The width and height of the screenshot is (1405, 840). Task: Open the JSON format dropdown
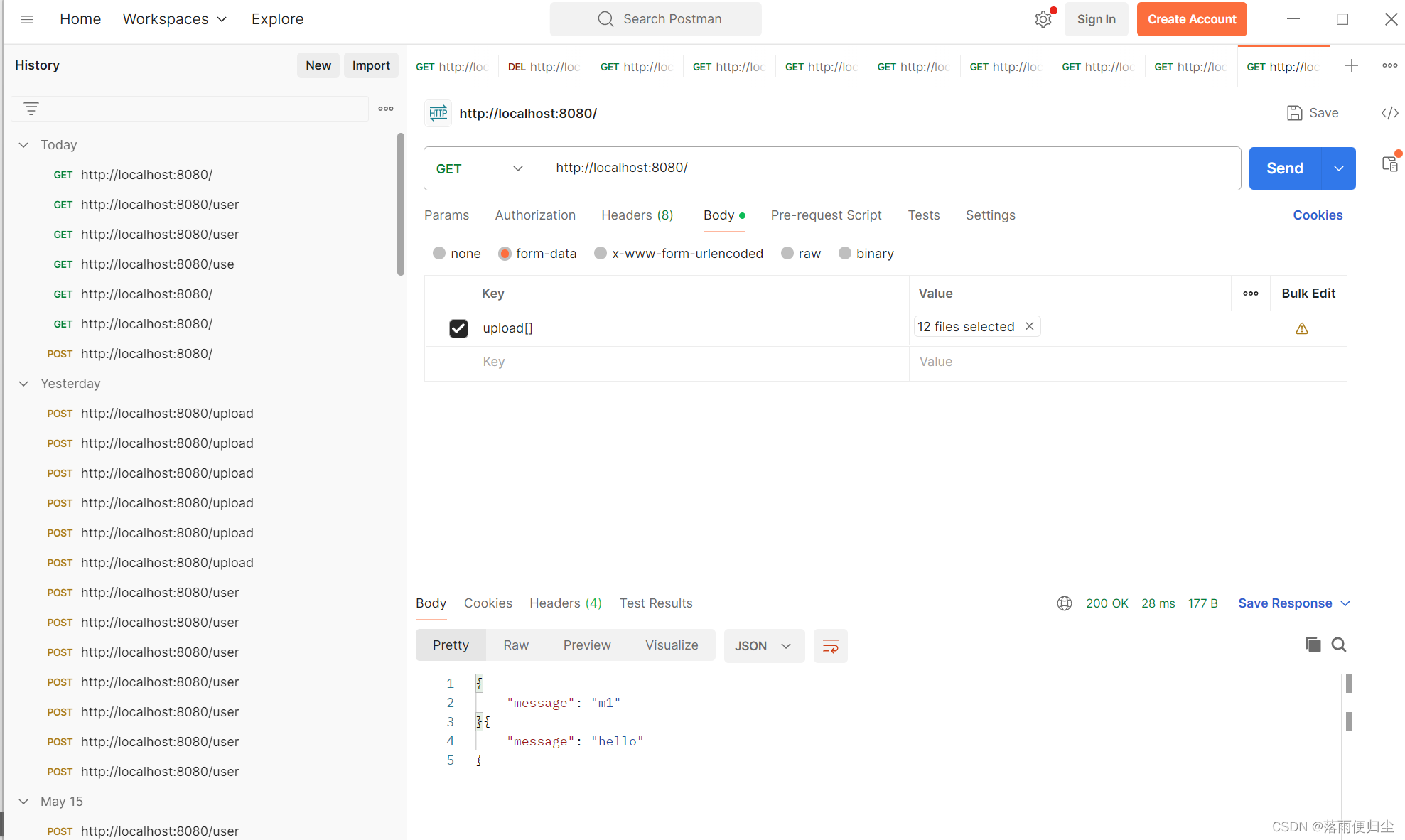[764, 645]
